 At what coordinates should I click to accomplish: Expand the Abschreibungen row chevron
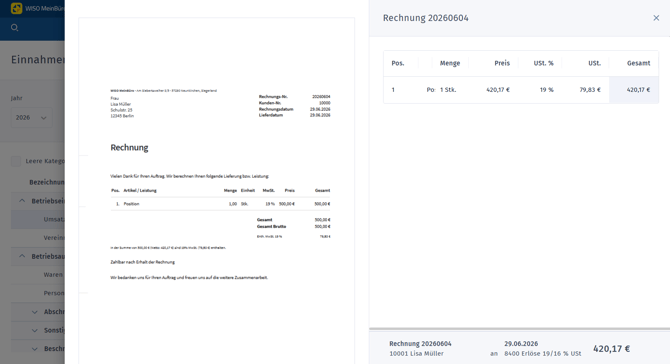(35, 312)
